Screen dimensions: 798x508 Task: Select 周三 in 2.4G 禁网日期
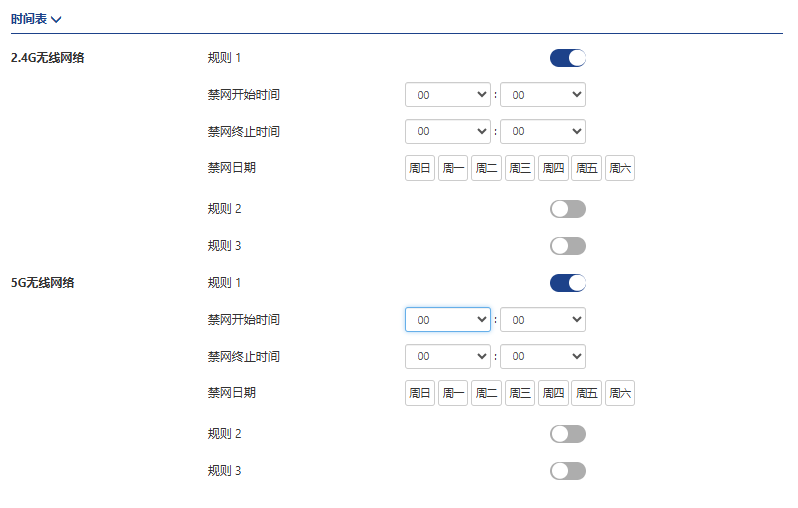520,168
